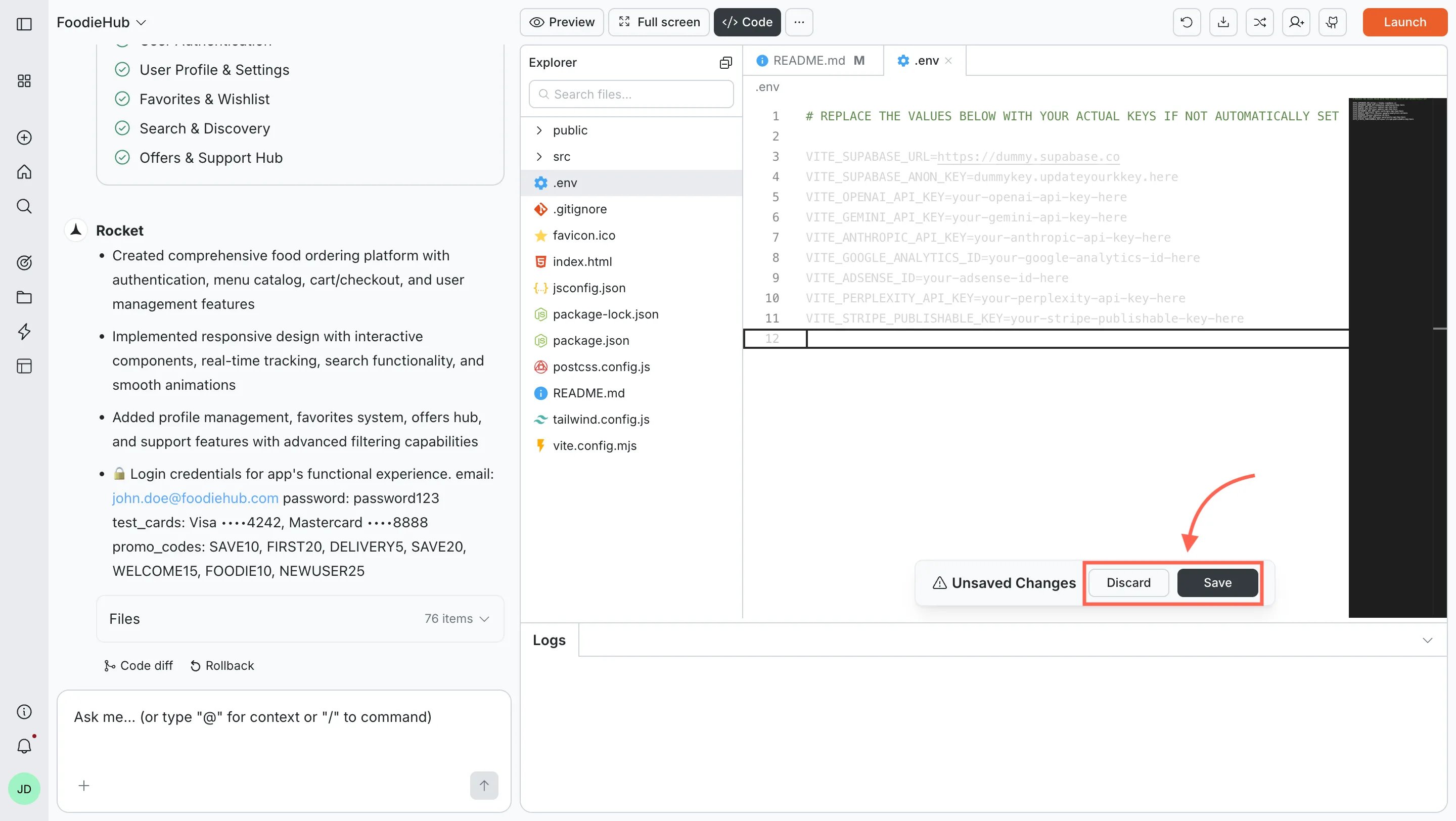The image size is (1456, 821).
Task: Open postcss.config.js in Explorer
Action: click(631, 367)
